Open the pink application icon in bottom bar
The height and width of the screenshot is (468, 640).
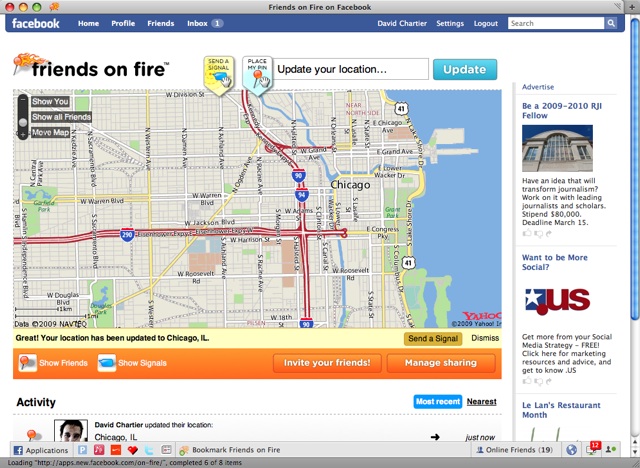99,450
